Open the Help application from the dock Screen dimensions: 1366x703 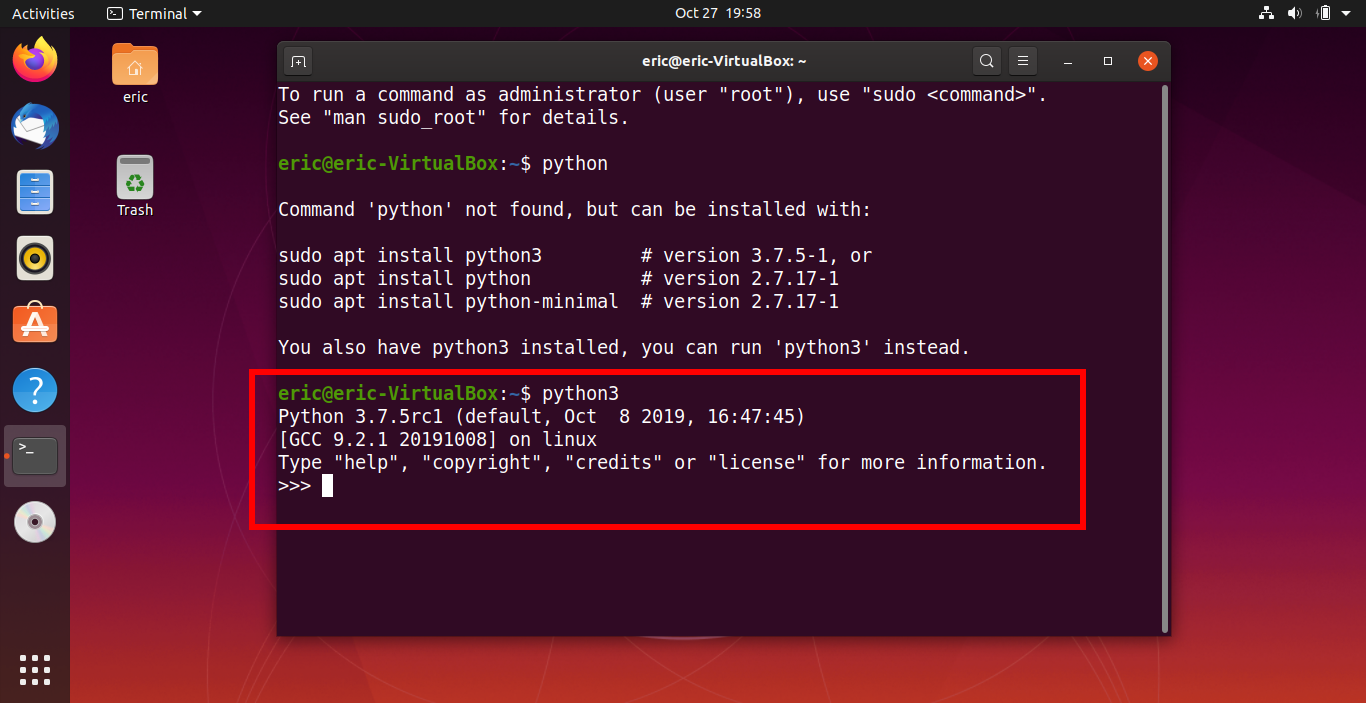click(x=35, y=390)
